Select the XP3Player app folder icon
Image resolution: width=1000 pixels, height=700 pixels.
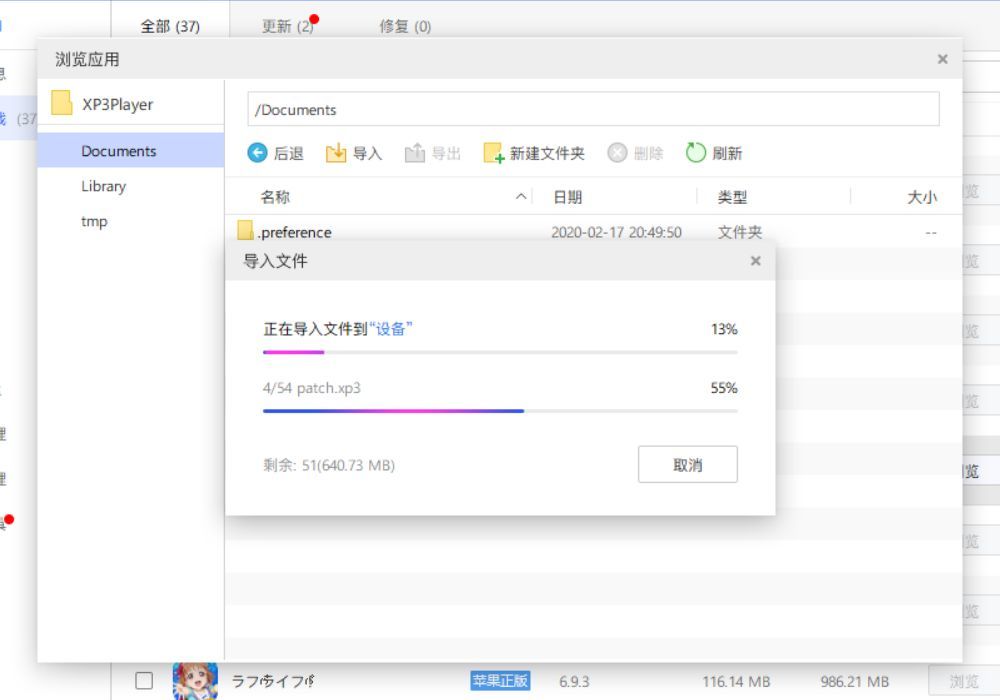coord(62,104)
